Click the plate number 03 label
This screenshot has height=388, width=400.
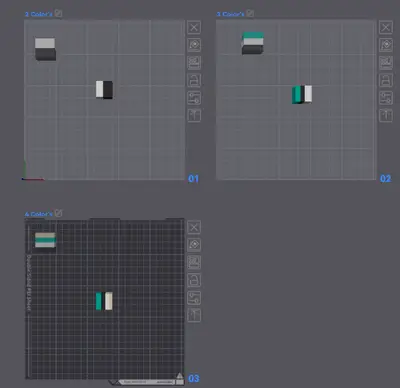pyautogui.click(x=194, y=378)
